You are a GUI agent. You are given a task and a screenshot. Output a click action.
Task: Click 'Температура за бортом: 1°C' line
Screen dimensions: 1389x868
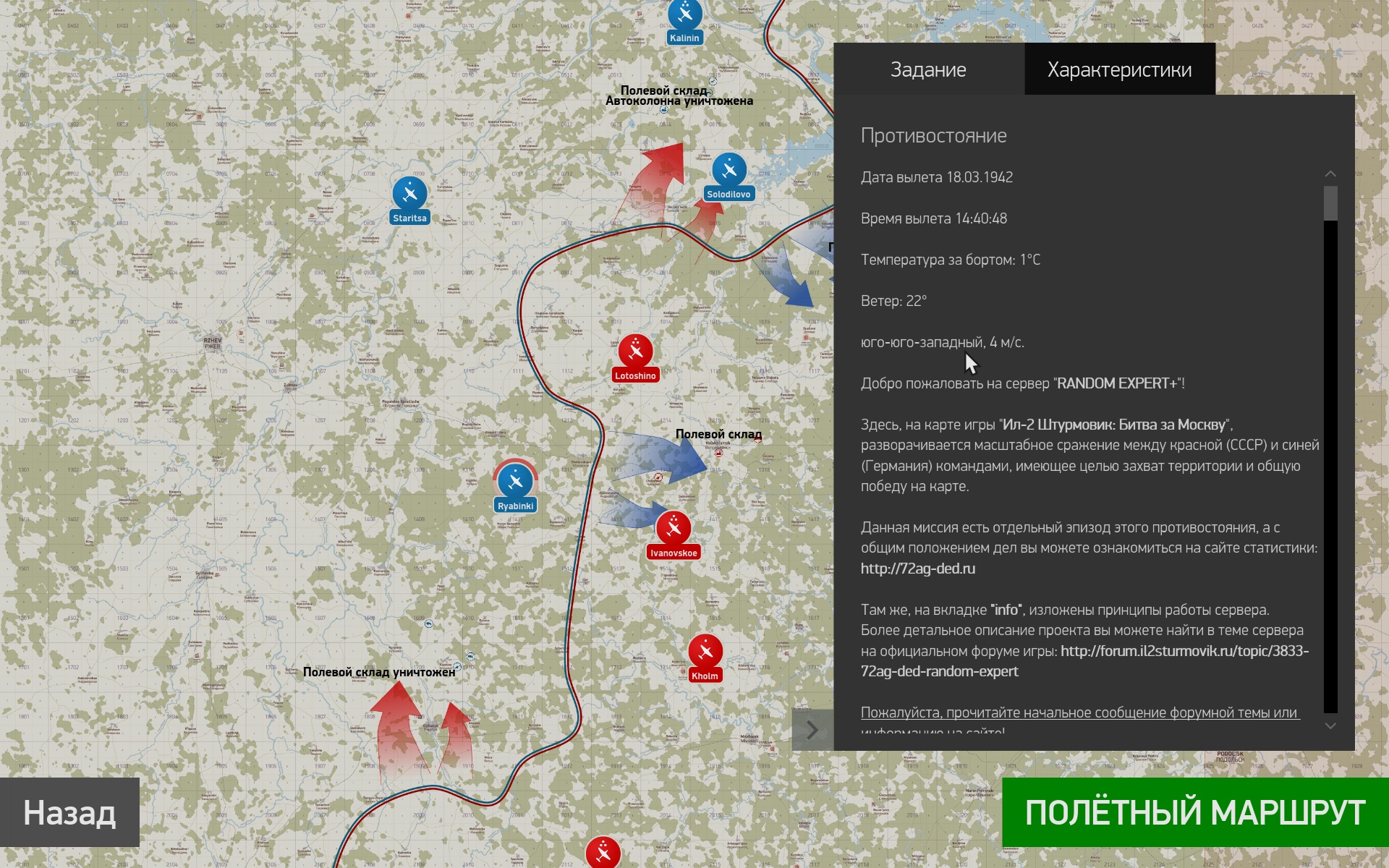point(950,260)
